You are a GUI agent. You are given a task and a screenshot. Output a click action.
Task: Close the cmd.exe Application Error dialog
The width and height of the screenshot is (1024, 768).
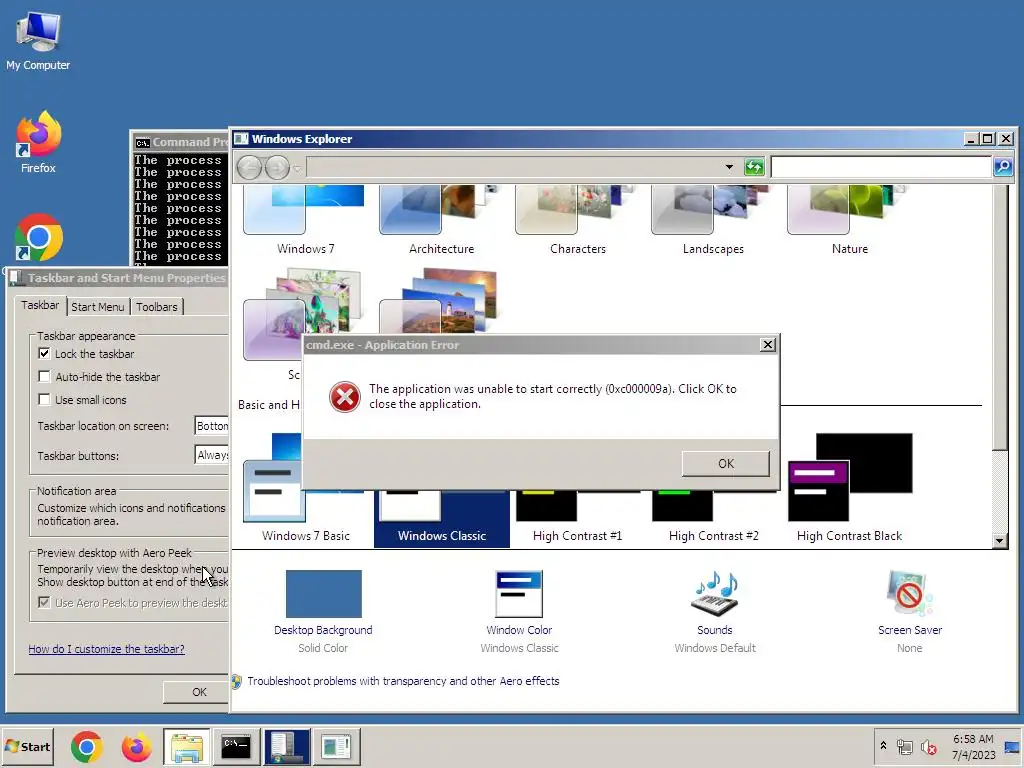[x=768, y=345]
